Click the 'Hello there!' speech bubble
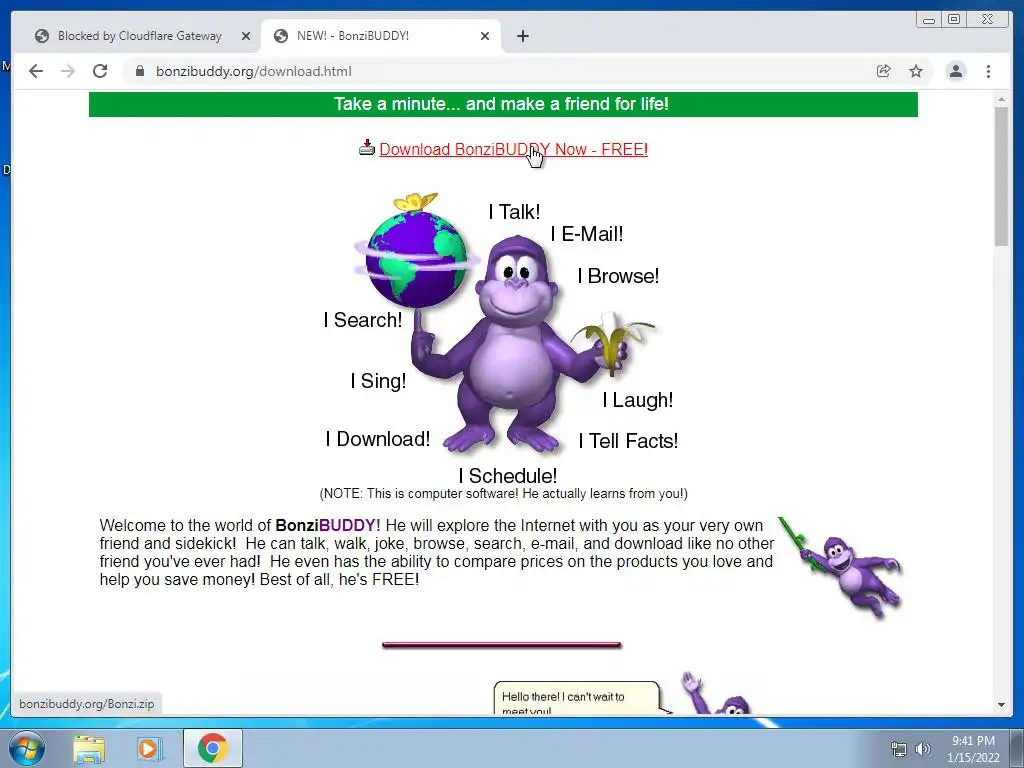 pyautogui.click(x=578, y=698)
